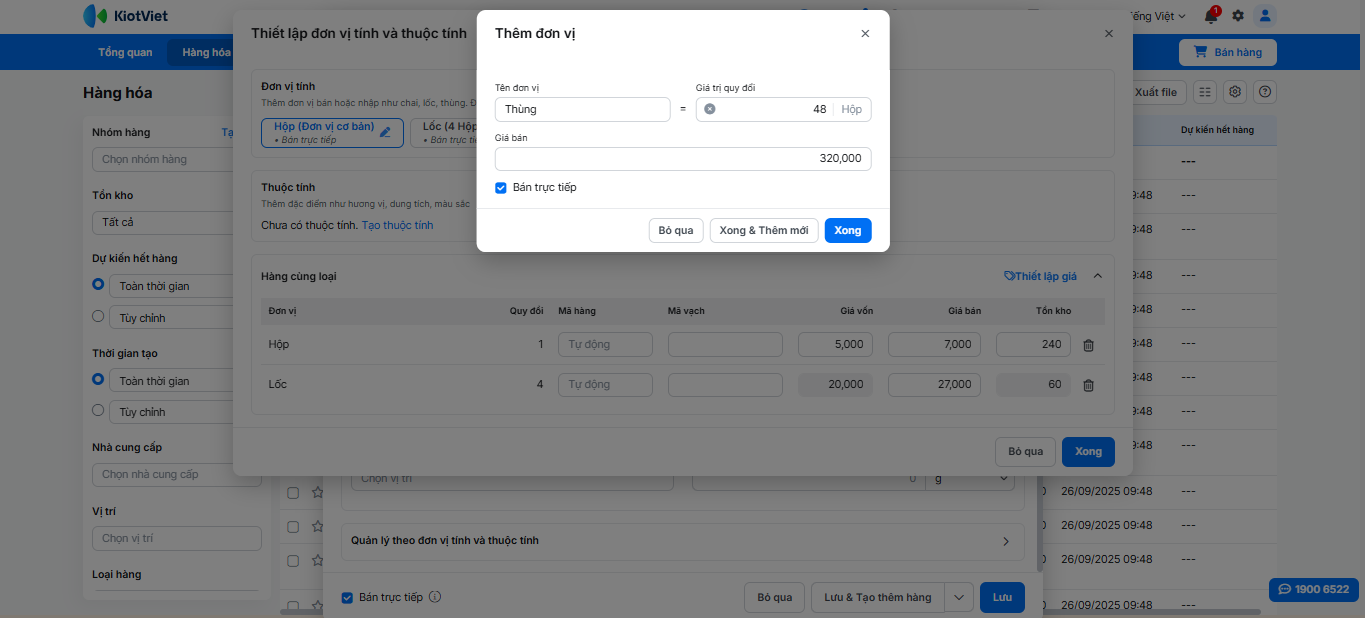The height and width of the screenshot is (618, 1365).
Task: Uncheck Bán trực tiếp in the add unit dialog
Action: point(501,188)
